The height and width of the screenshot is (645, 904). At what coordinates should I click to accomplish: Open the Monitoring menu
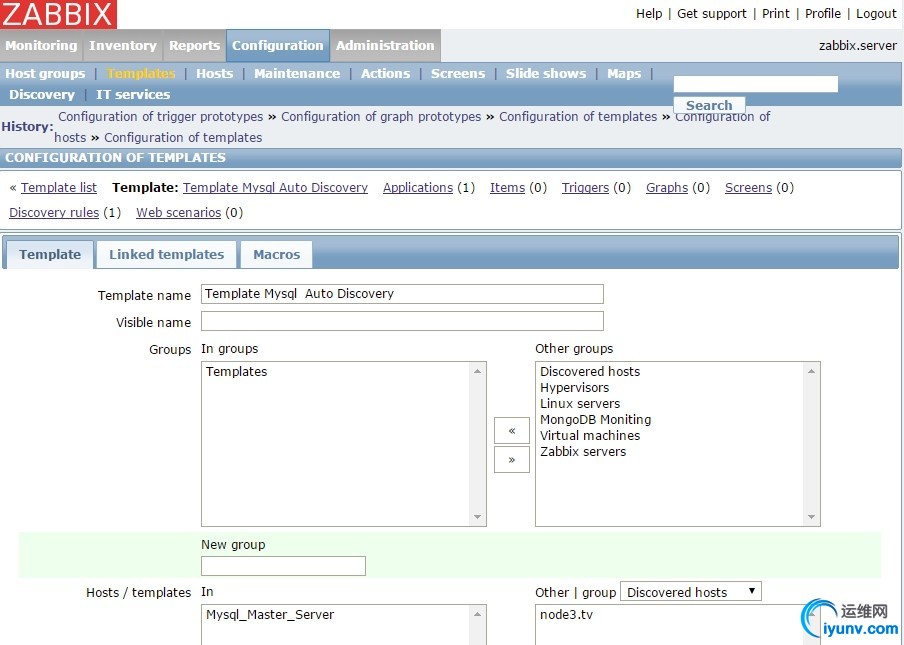[x=41, y=46]
